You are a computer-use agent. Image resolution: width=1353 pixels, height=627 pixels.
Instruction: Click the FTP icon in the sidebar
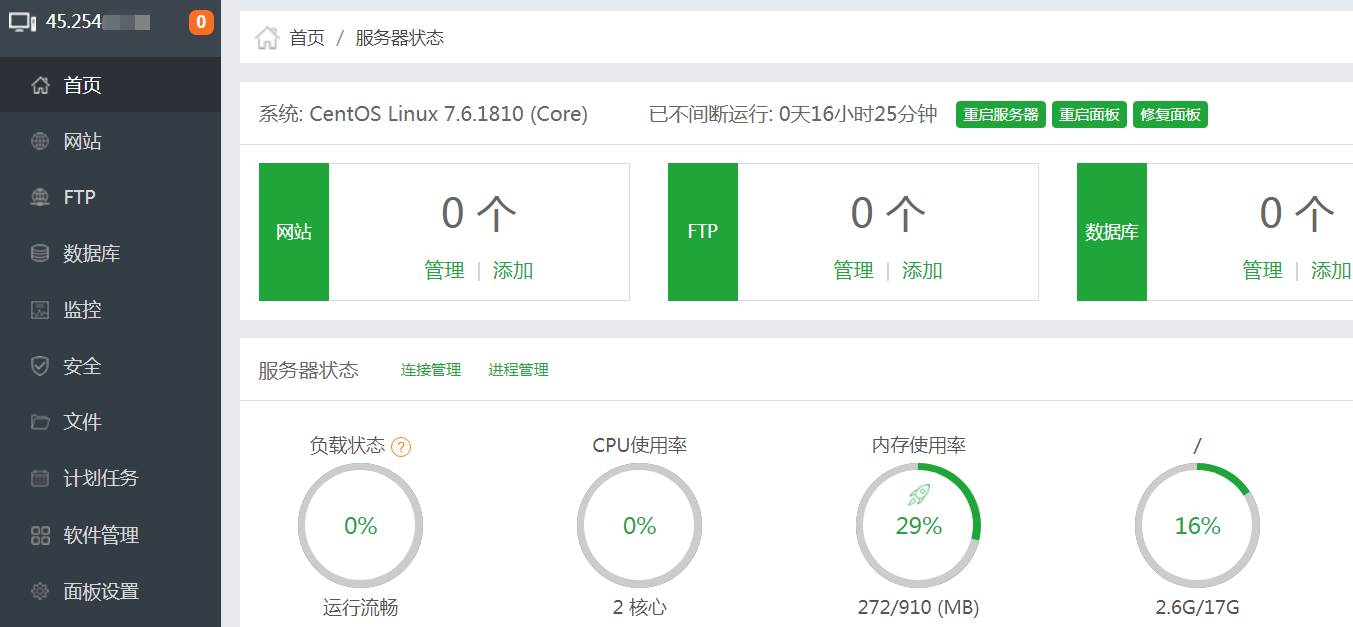point(40,198)
